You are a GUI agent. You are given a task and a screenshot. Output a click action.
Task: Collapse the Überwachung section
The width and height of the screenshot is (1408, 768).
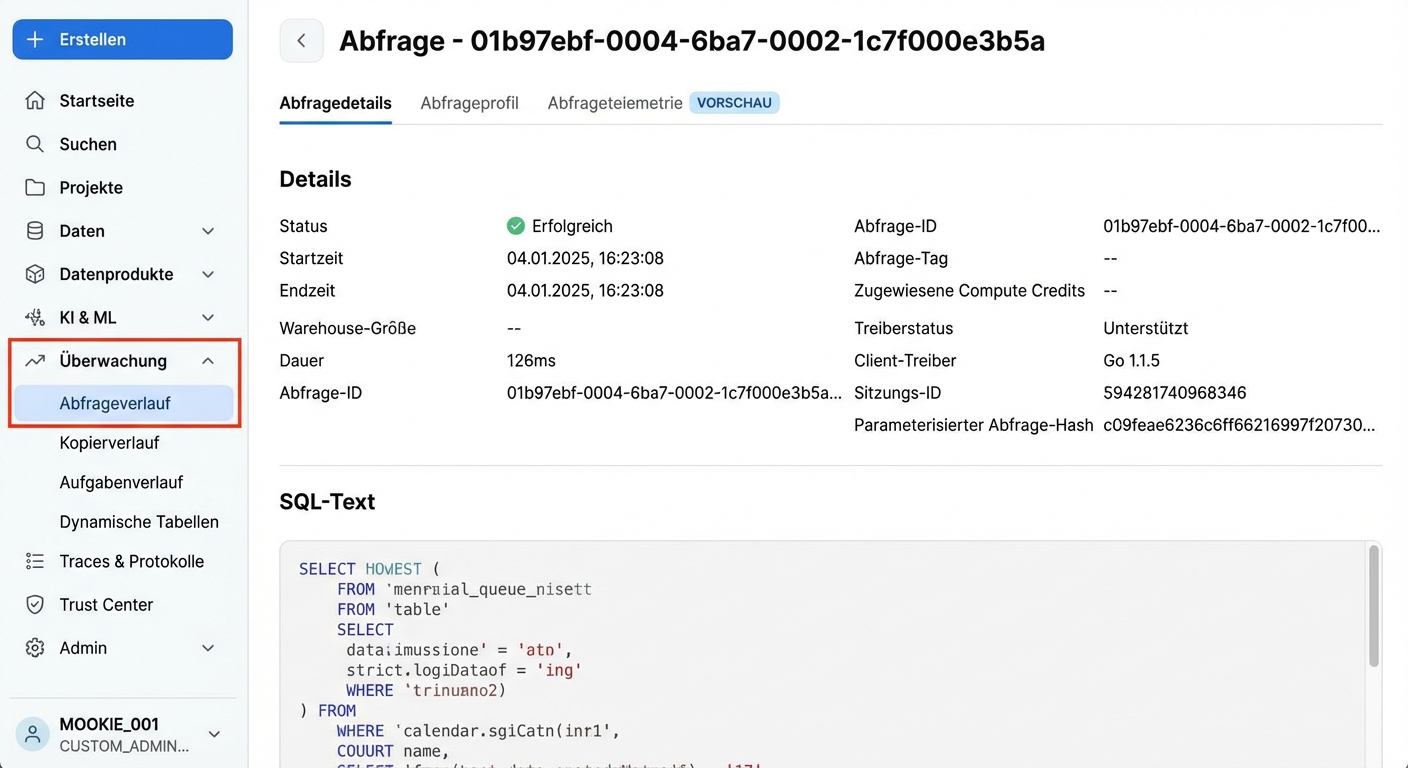pos(208,360)
